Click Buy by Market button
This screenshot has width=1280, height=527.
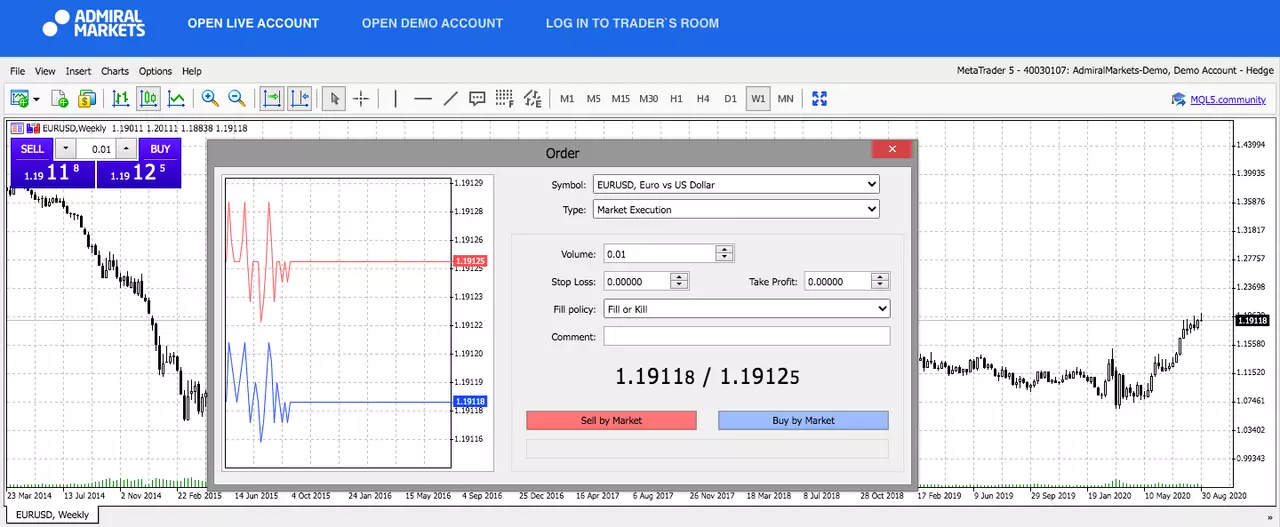pos(803,420)
